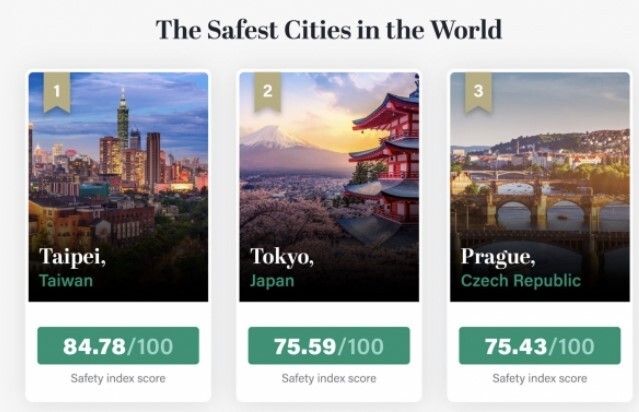Click the 75.43/100 score badge
639x412 pixels.
pyautogui.click(x=540, y=346)
